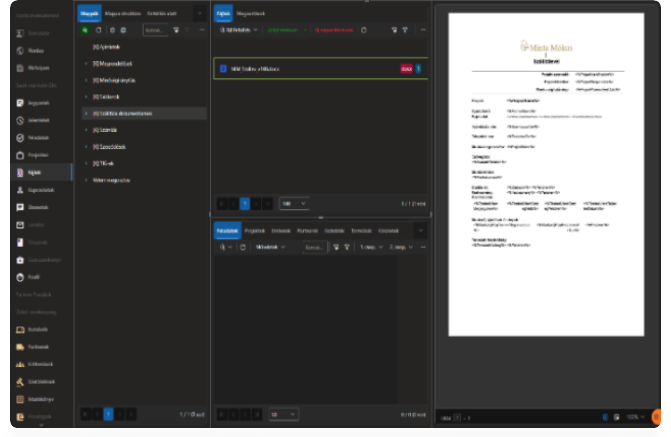Open the page size dropdown showing 10
This screenshot has height=437, width=671.
[x=283, y=414]
